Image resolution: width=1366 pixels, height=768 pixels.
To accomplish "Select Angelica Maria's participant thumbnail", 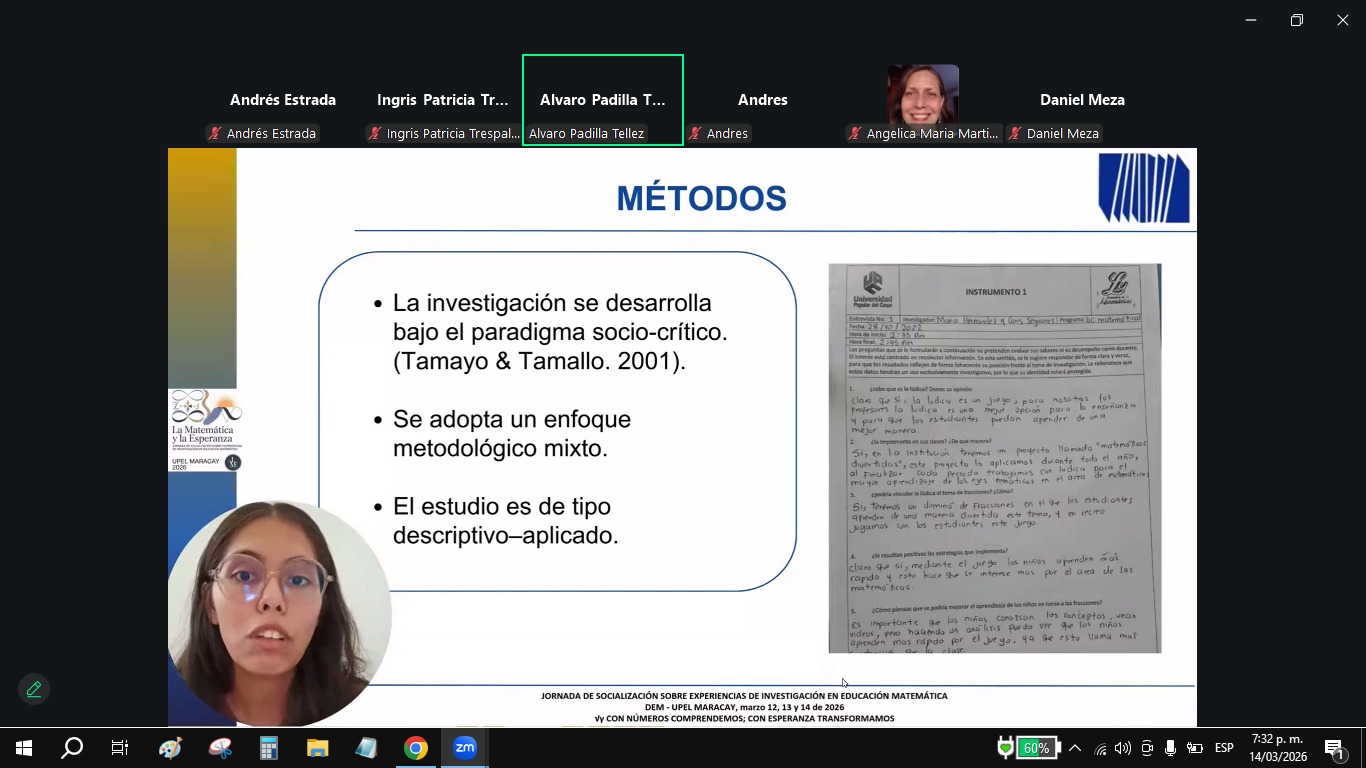I will click(x=923, y=98).
